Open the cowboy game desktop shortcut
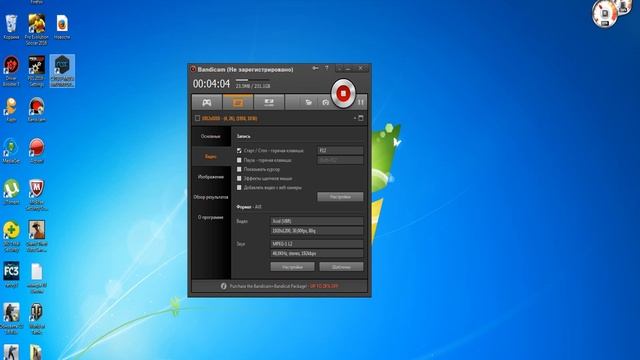This screenshot has width=640, height=360. (36, 236)
